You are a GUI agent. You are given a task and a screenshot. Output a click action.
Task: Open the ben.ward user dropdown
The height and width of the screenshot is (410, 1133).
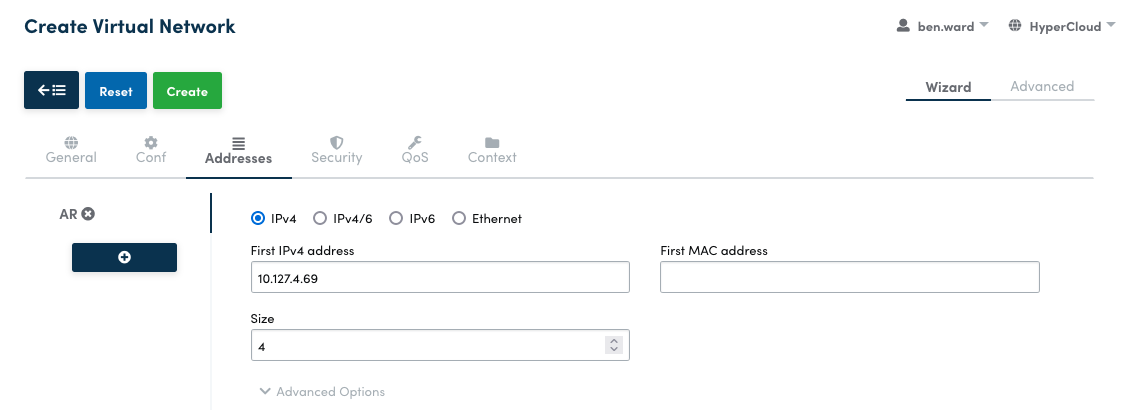[x=943, y=27]
